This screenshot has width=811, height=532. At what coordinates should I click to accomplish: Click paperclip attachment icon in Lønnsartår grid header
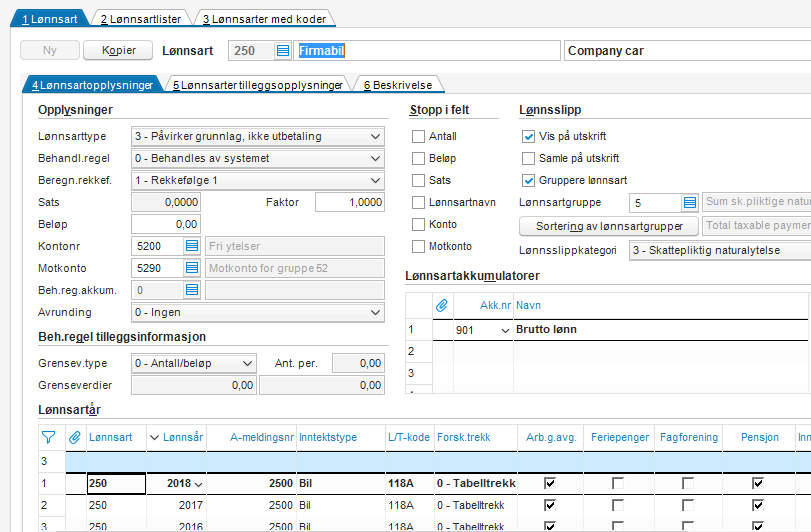click(x=74, y=436)
